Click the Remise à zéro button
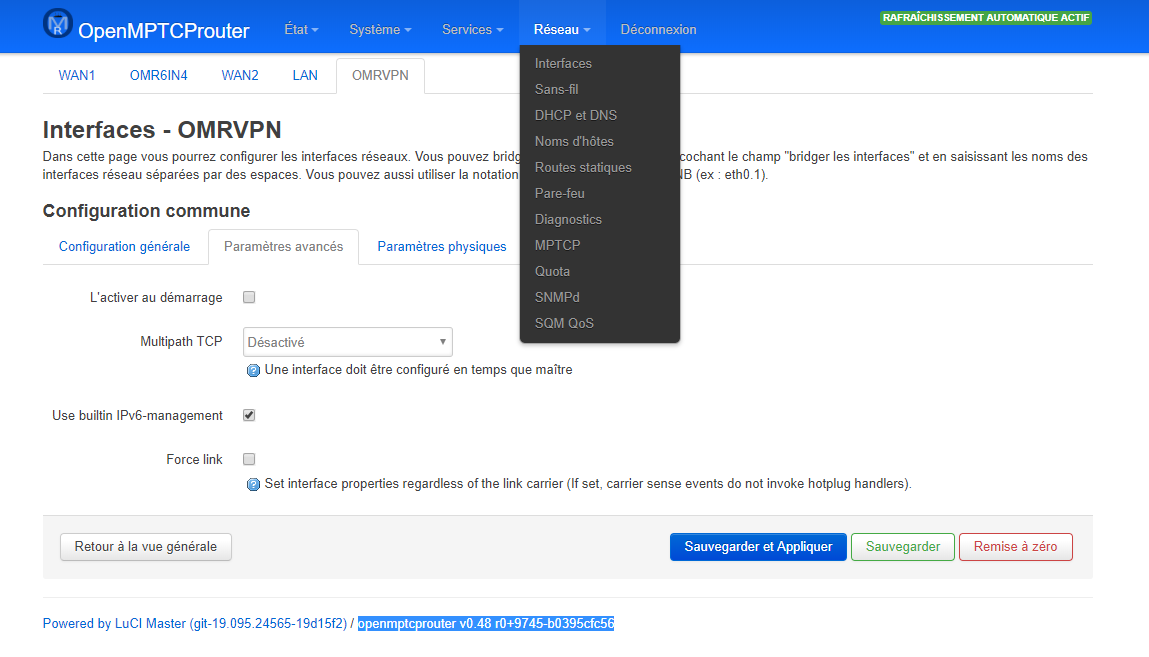The height and width of the screenshot is (657, 1149). (1015, 547)
